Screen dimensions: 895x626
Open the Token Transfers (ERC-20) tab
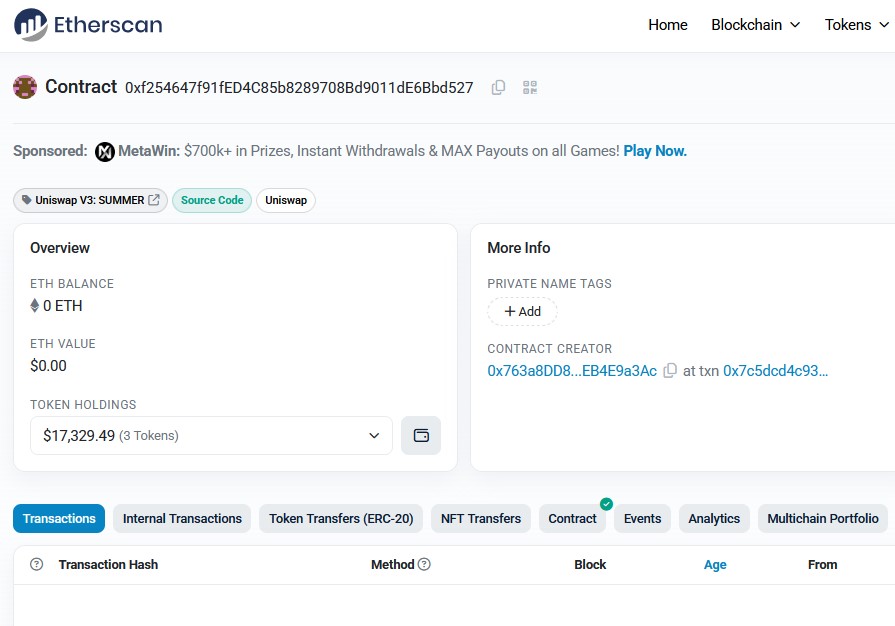point(341,519)
